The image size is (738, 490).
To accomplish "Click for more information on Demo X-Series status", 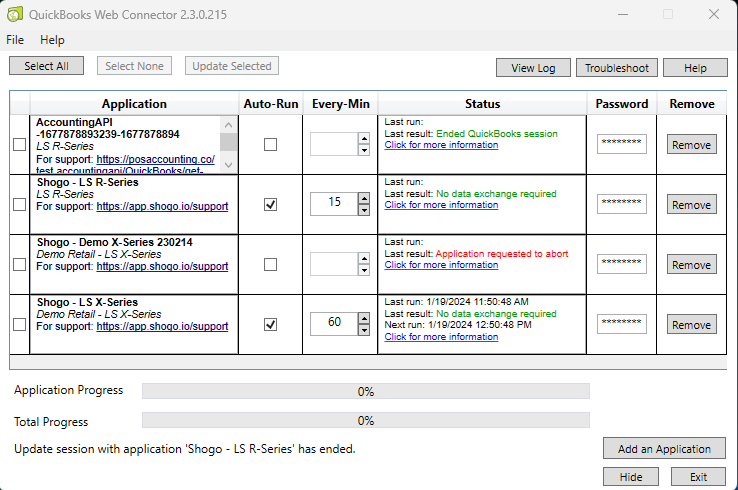I will pyautogui.click(x=441, y=265).
